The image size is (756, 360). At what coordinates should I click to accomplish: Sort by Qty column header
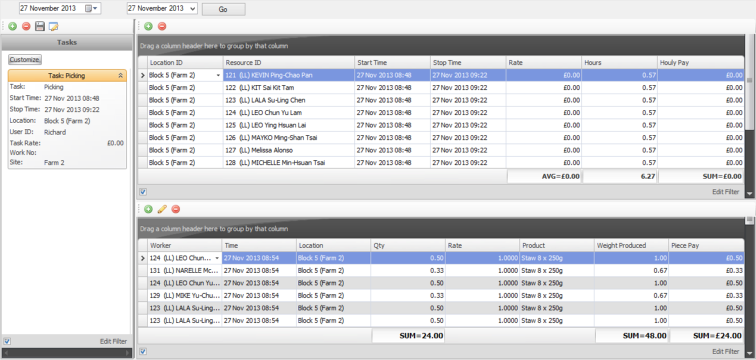(408, 245)
